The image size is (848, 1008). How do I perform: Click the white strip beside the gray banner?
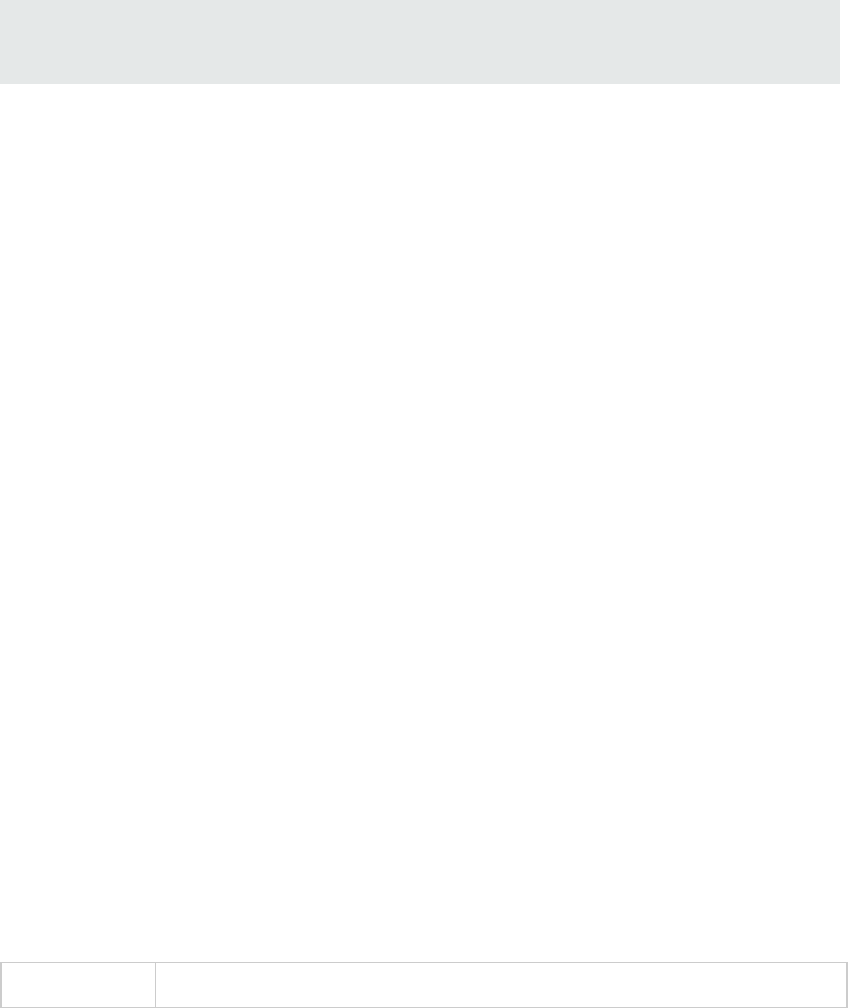(x=843, y=42)
